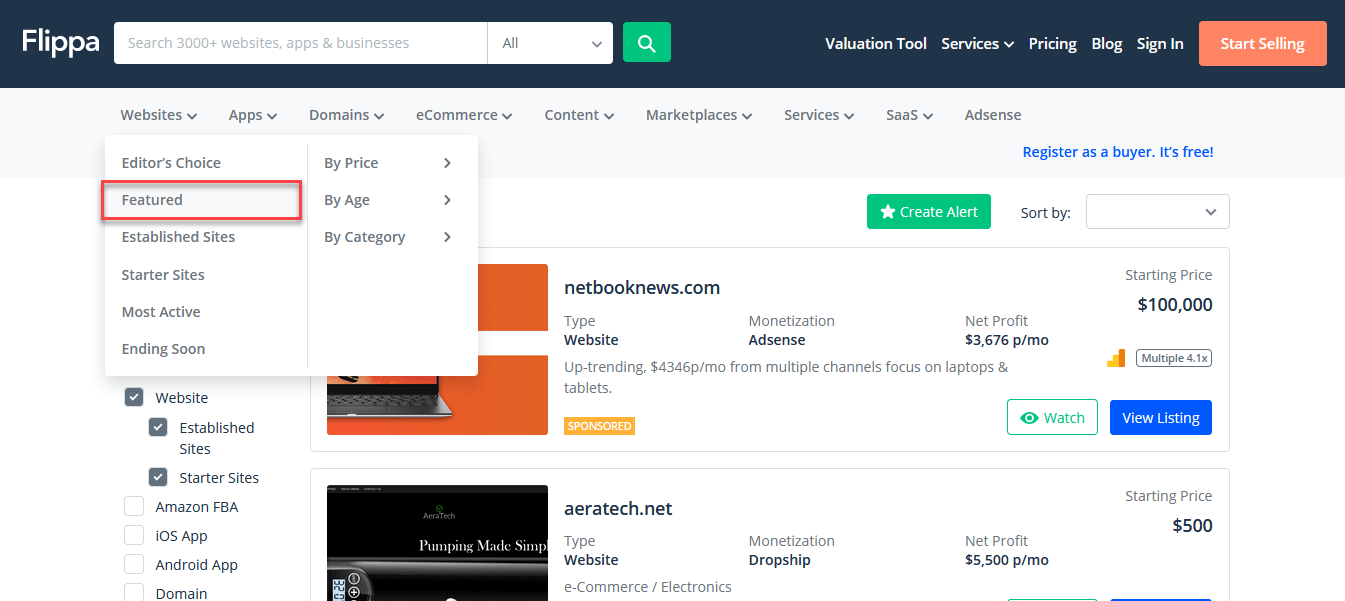The width and height of the screenshot is (1345, 601).
Task: Check the Amazon FBA checkbox
Action: (134, 506)
